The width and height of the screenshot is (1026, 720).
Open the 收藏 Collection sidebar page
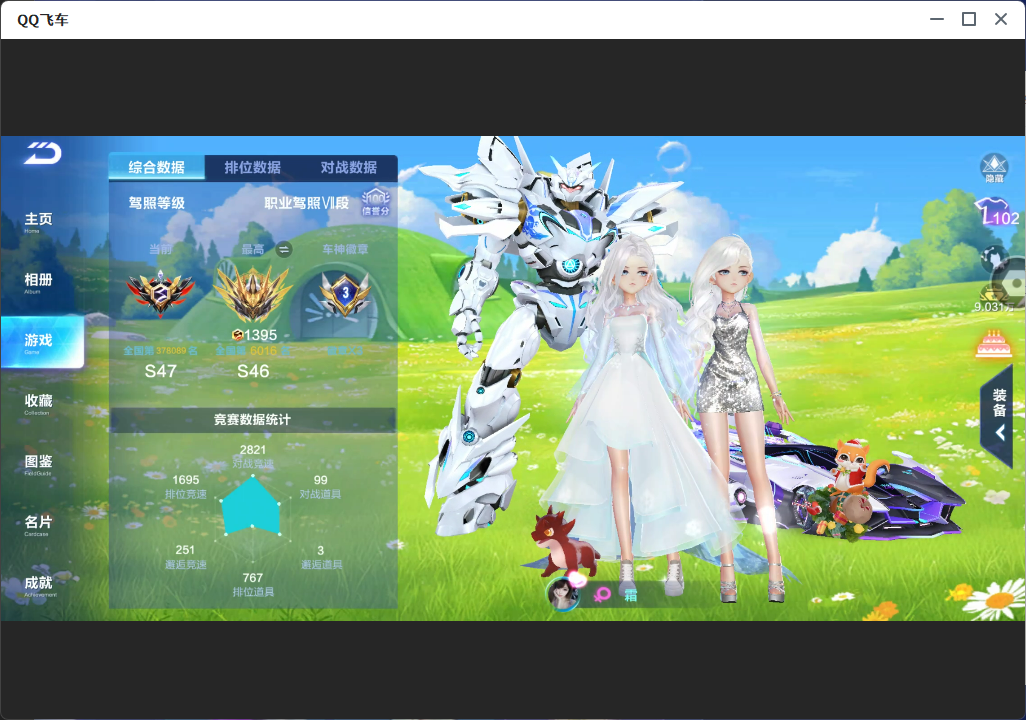pyautogui.click(x=38, y=404)
